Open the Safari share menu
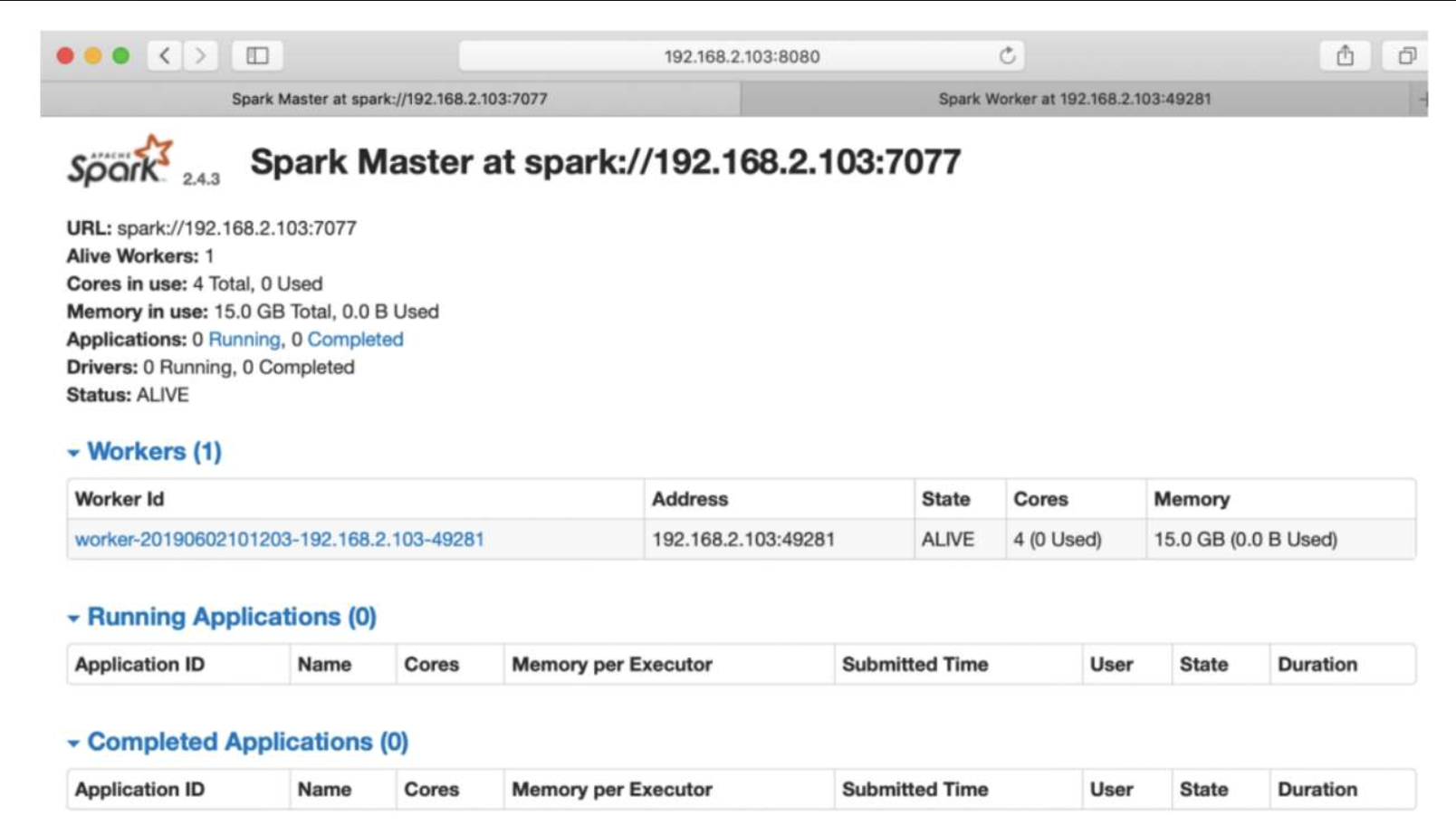This screenshot has width=1456, height=835. pyautogui.click(x=1346, y=56)
